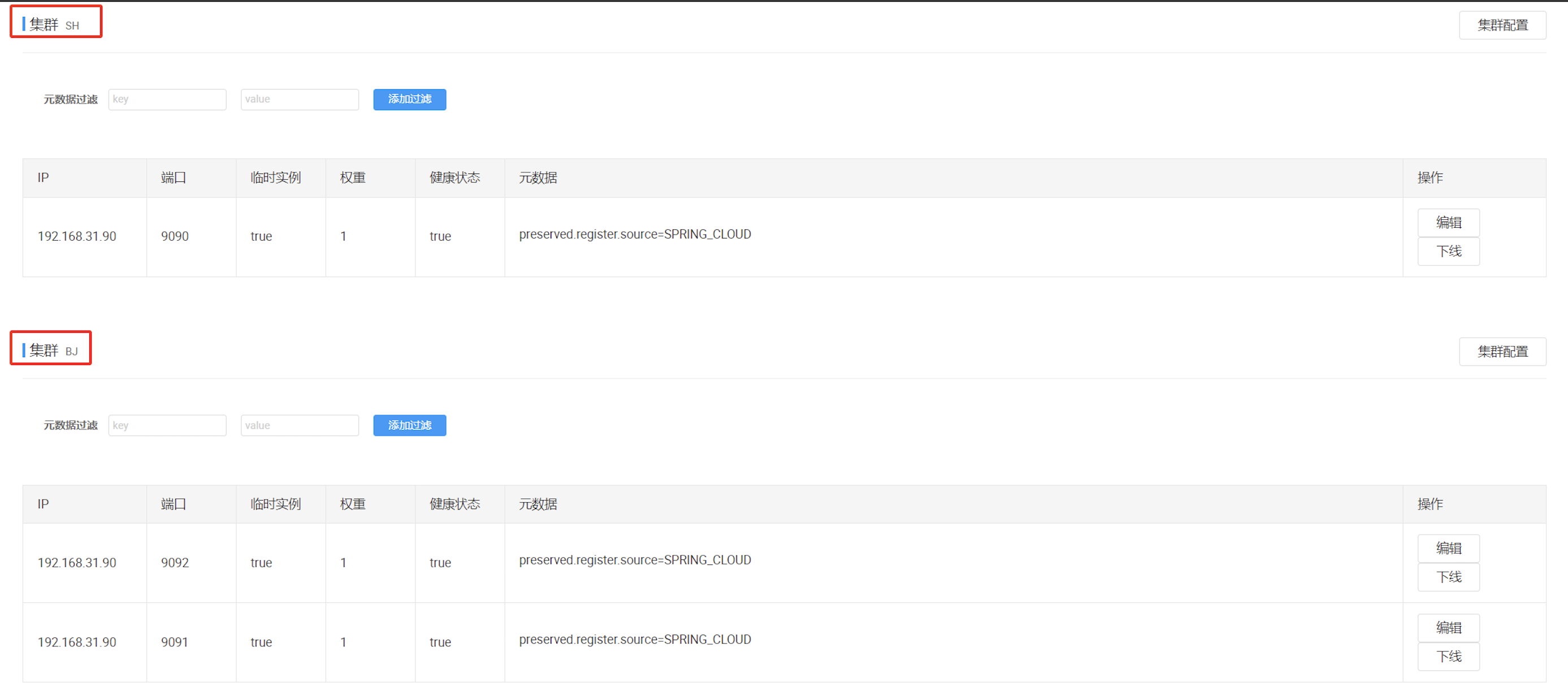The image size is (1568, 695).
Task: Click 编辑 for the port 9091 instance
Action: click(1449, 627)
